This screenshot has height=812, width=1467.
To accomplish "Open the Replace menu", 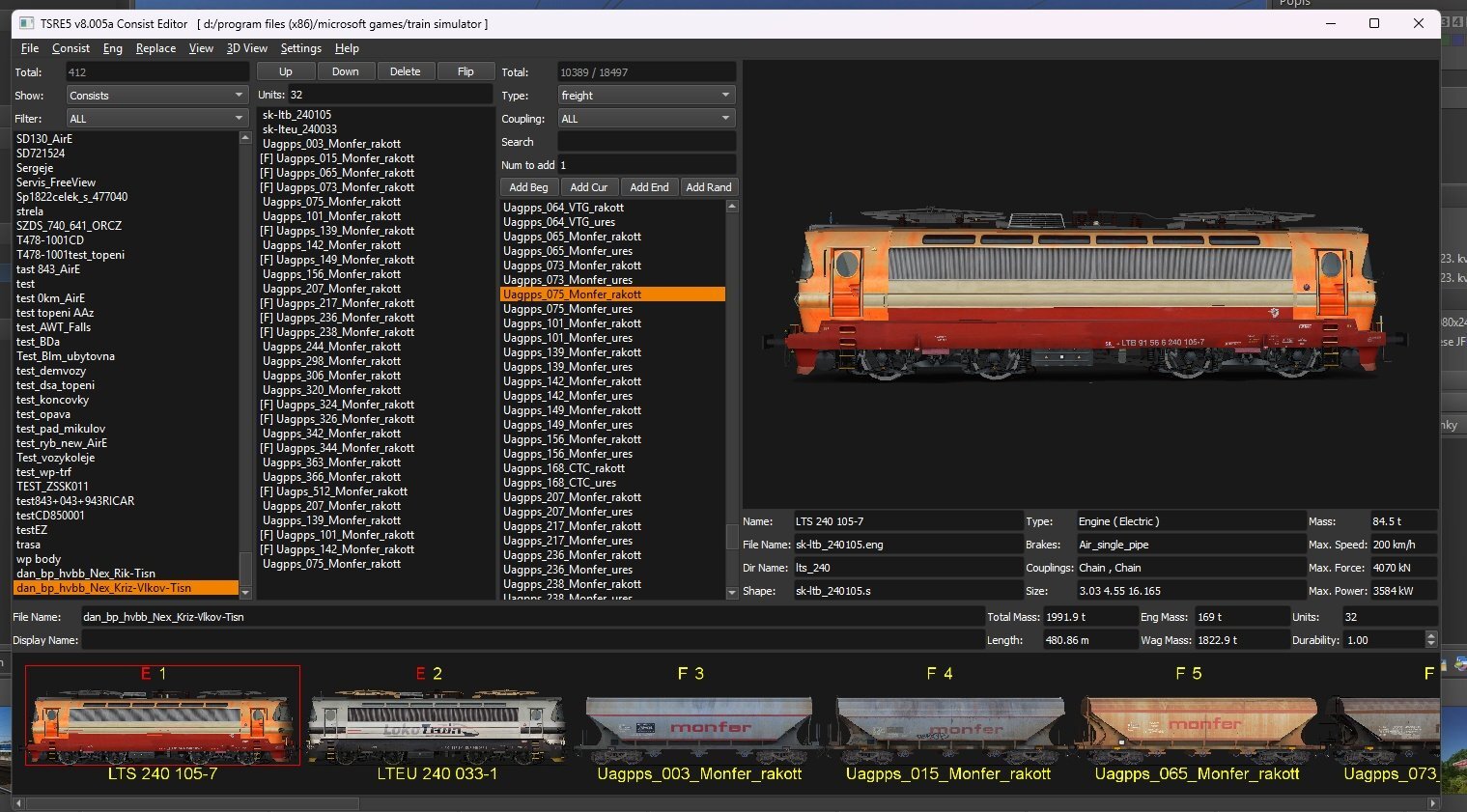I will pos(155,48).
